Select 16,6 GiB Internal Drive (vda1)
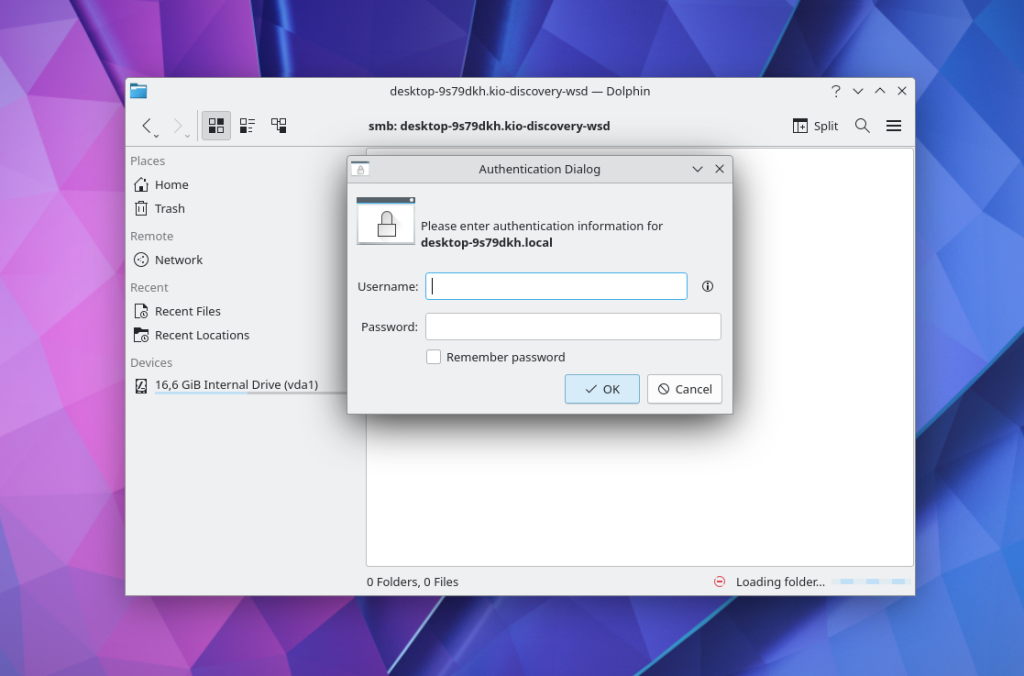The width and height of the screenshot is (1024, 676). pos(236,385)
